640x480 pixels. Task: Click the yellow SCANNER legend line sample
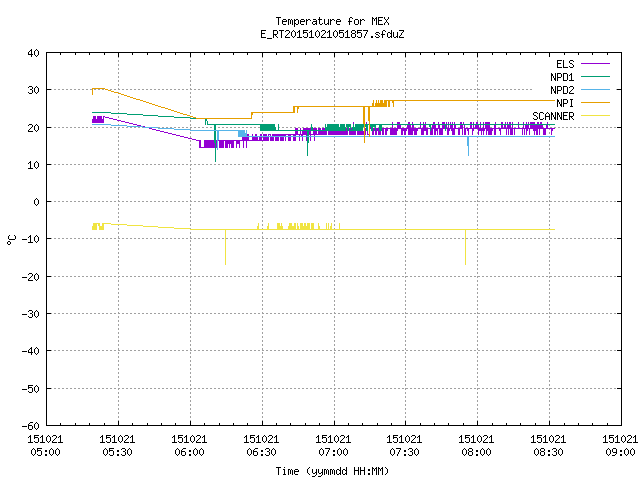click(595, 116)
